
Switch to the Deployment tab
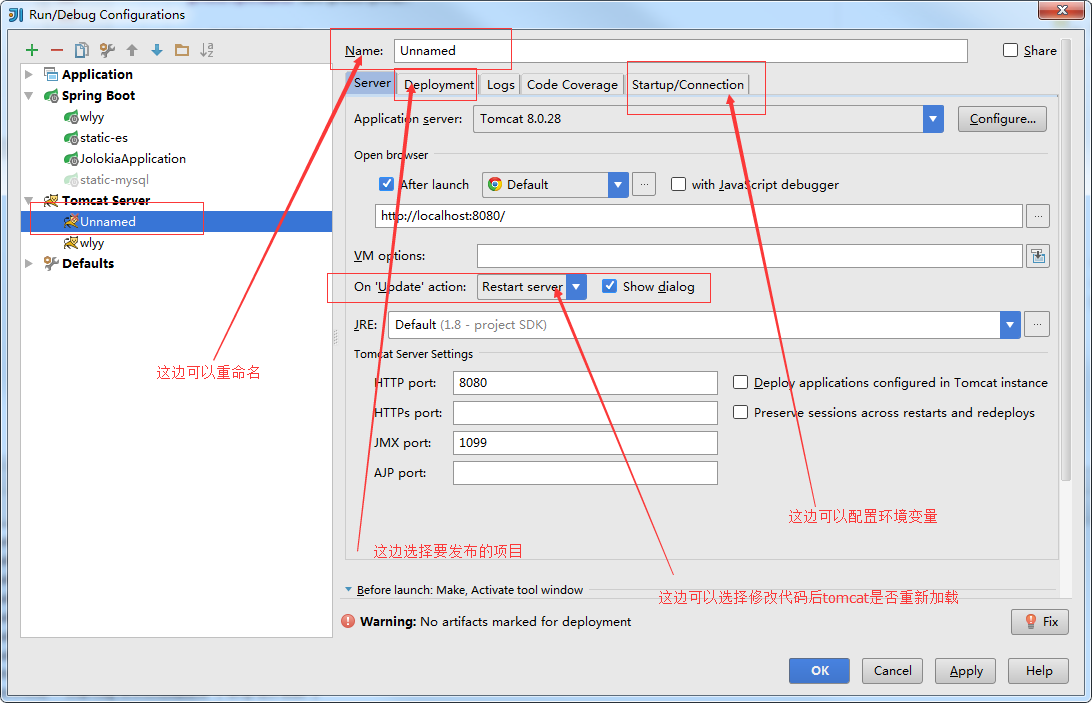[439, 84]
